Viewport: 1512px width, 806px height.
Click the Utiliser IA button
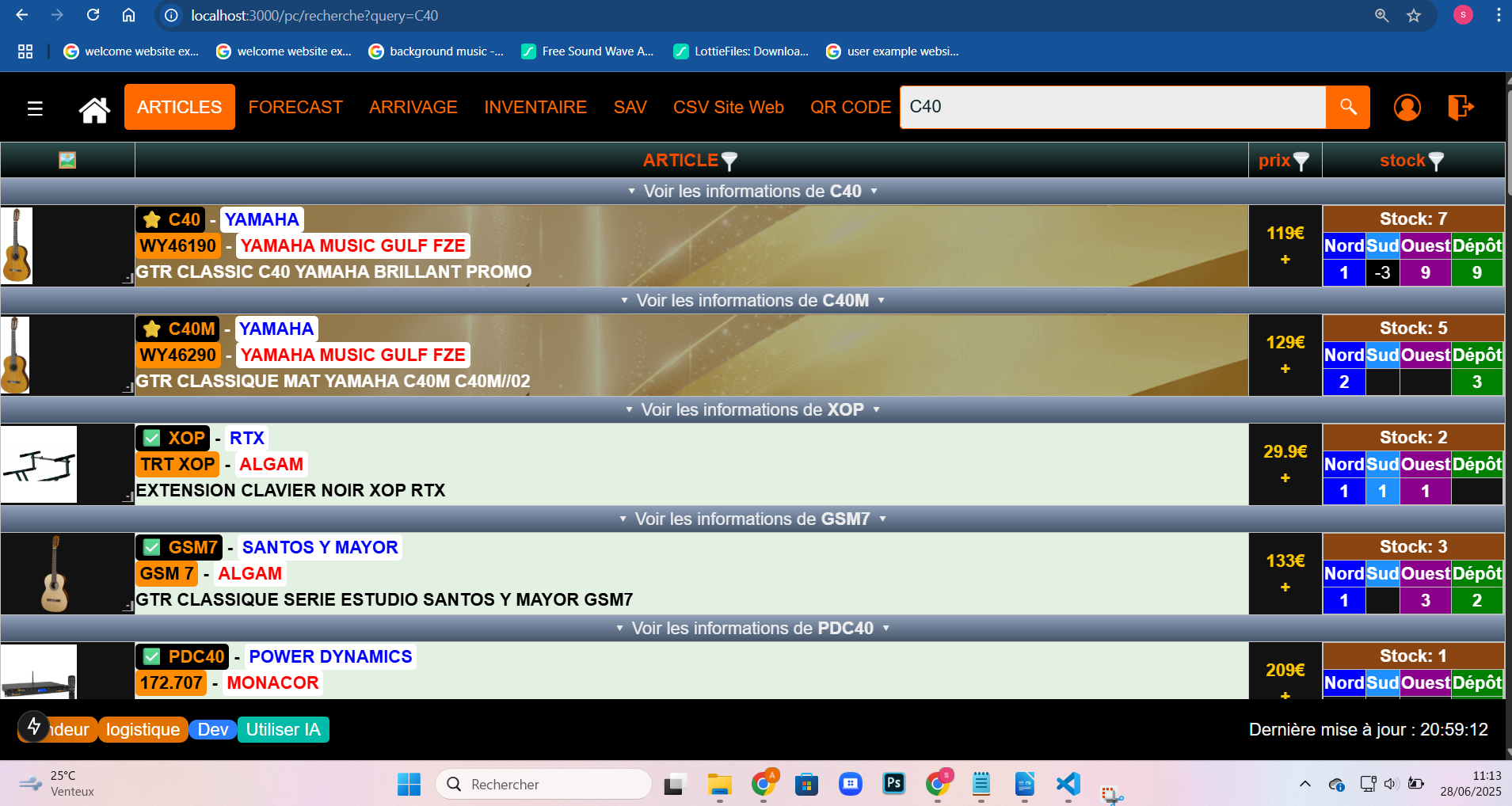click(283, 729)
